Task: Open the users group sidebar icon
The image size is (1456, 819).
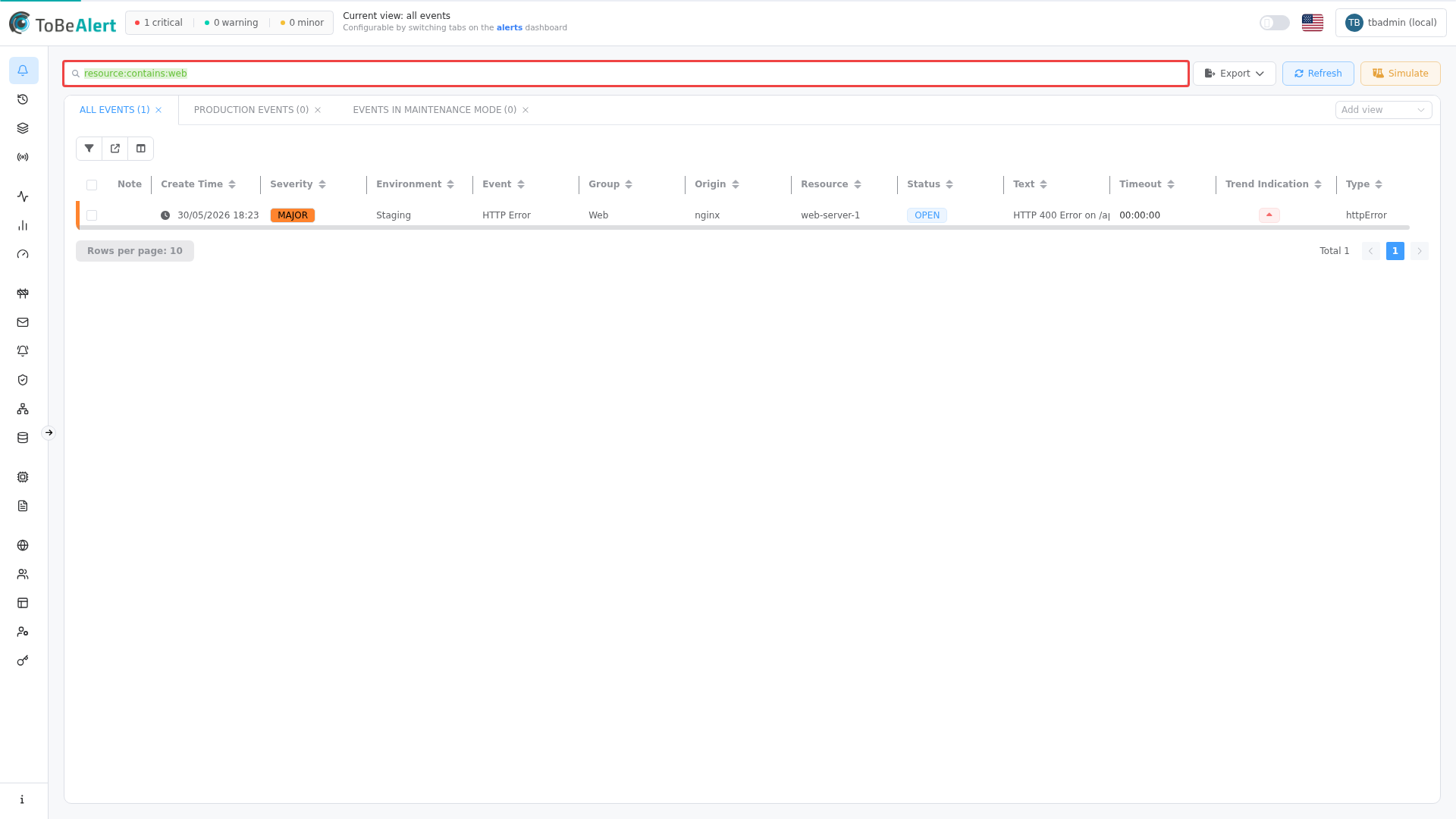Action: point(23,574)
